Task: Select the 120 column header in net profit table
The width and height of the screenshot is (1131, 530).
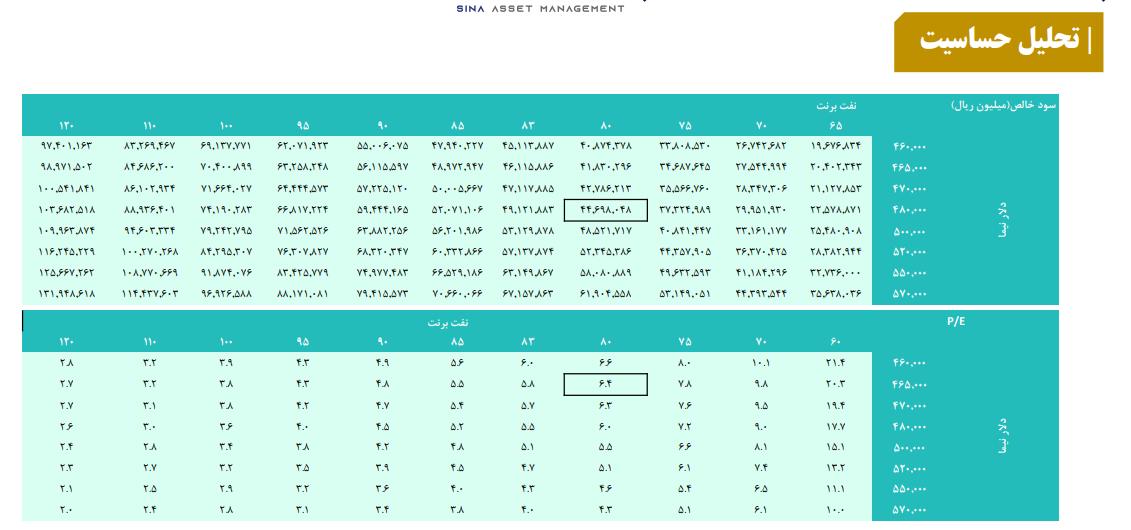Action: click(67, 125)
